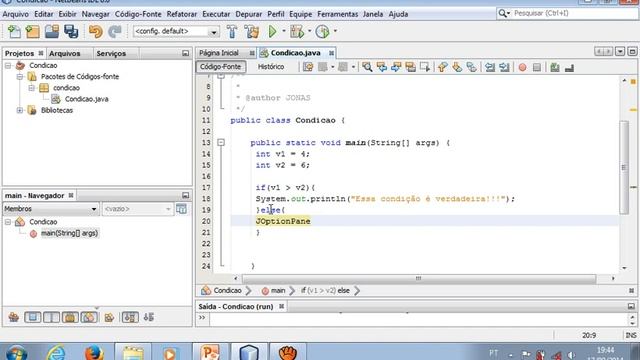Image resolution: width=640 pixels, height=360 pixels.
Task: Click Next Bookmark icon in editor toolbar
Action: tap(457, 67)
